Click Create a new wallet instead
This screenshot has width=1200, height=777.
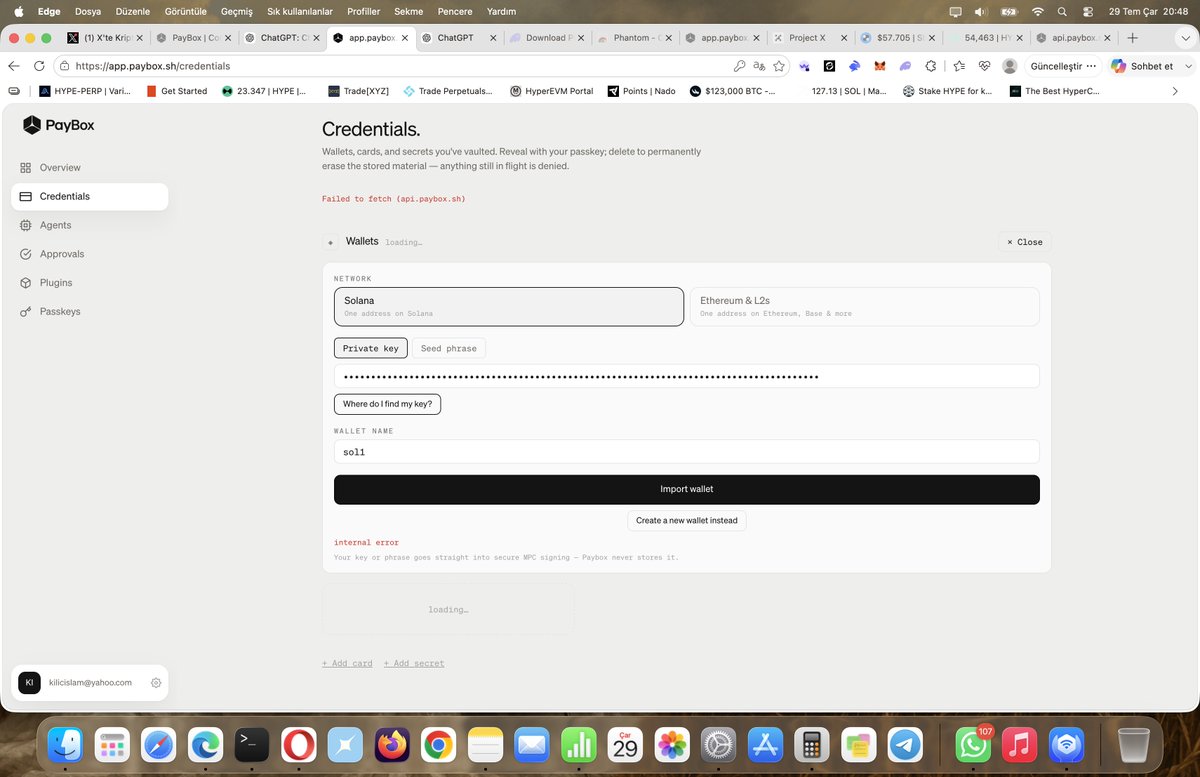point(687,521)
